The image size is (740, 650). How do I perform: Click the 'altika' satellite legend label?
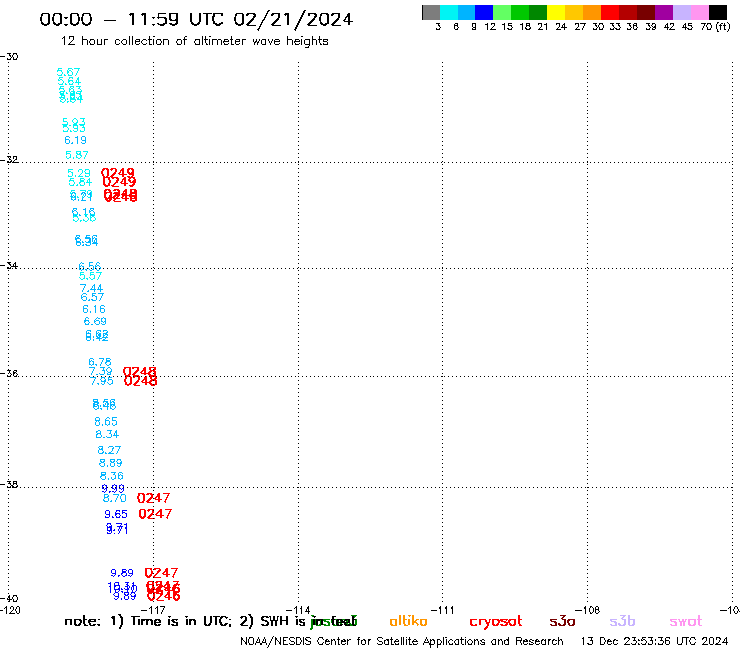tap(408, 621)
